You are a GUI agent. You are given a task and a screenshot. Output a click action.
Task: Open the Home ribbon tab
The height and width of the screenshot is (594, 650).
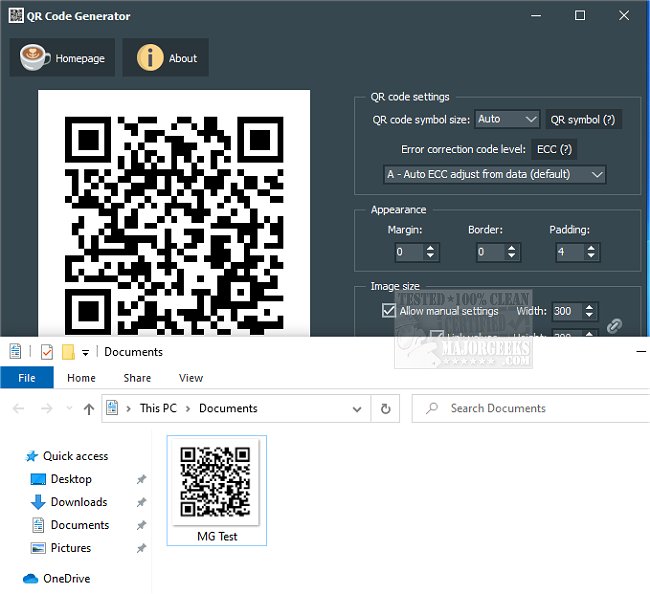(x=81, y=378)
